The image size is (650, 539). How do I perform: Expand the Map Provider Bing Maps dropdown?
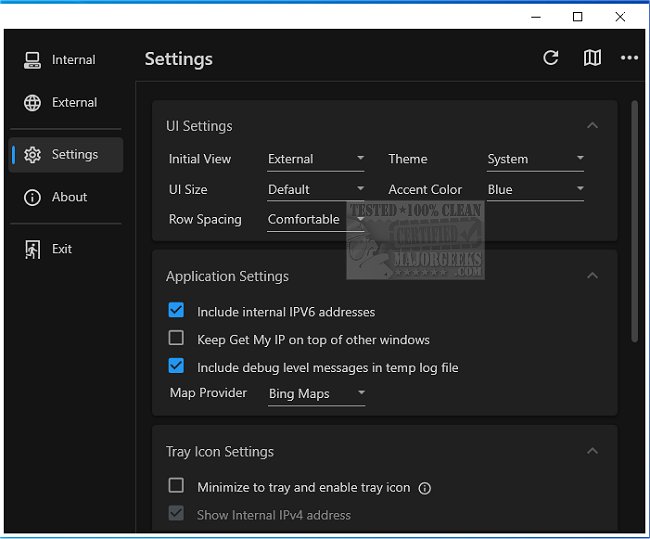[316, 394]
